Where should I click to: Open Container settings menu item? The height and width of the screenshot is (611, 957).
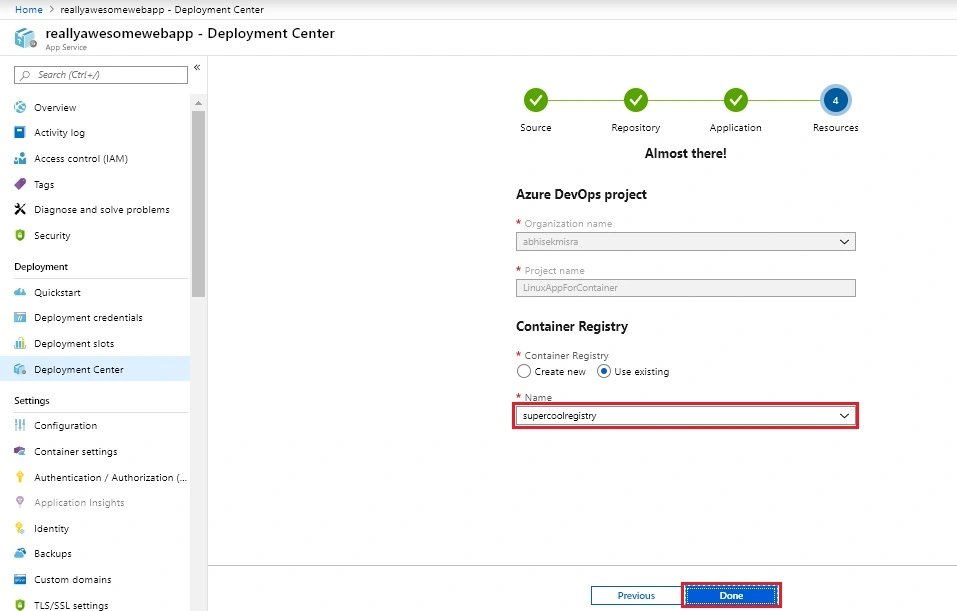point(76,452)
